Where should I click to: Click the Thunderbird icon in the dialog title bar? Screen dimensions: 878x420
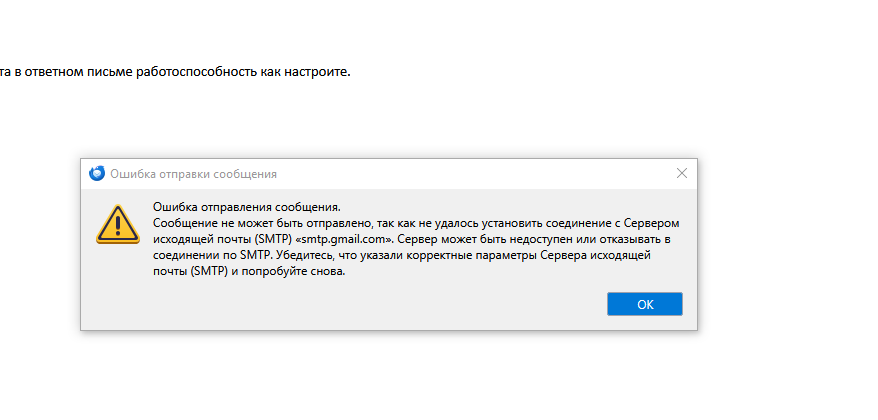97,173
